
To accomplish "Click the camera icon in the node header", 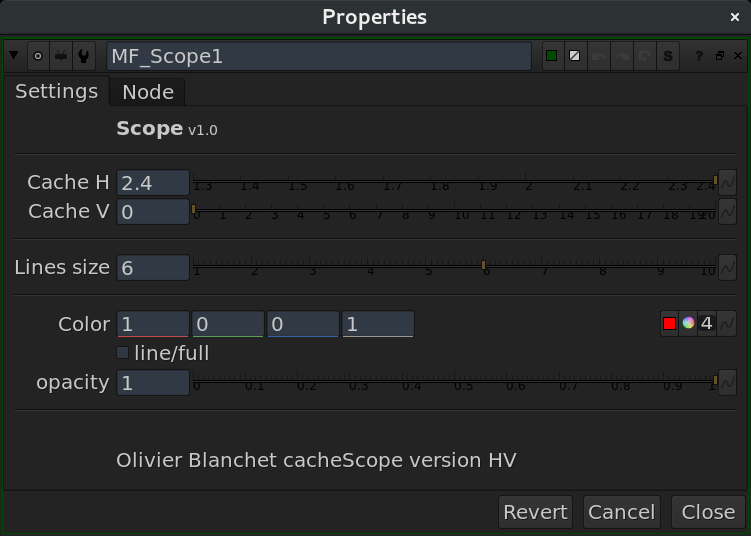I will click(61, 56).
